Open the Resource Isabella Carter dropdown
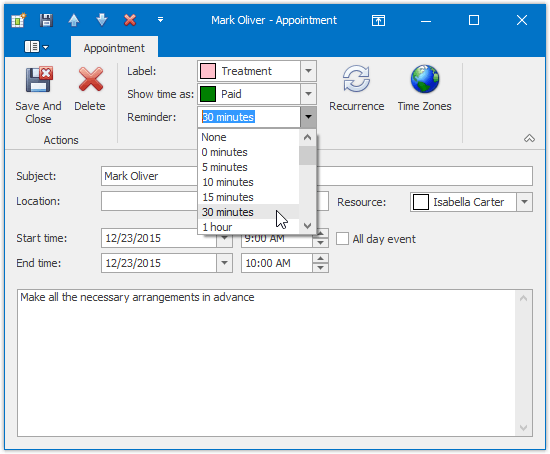 [524, 202]
